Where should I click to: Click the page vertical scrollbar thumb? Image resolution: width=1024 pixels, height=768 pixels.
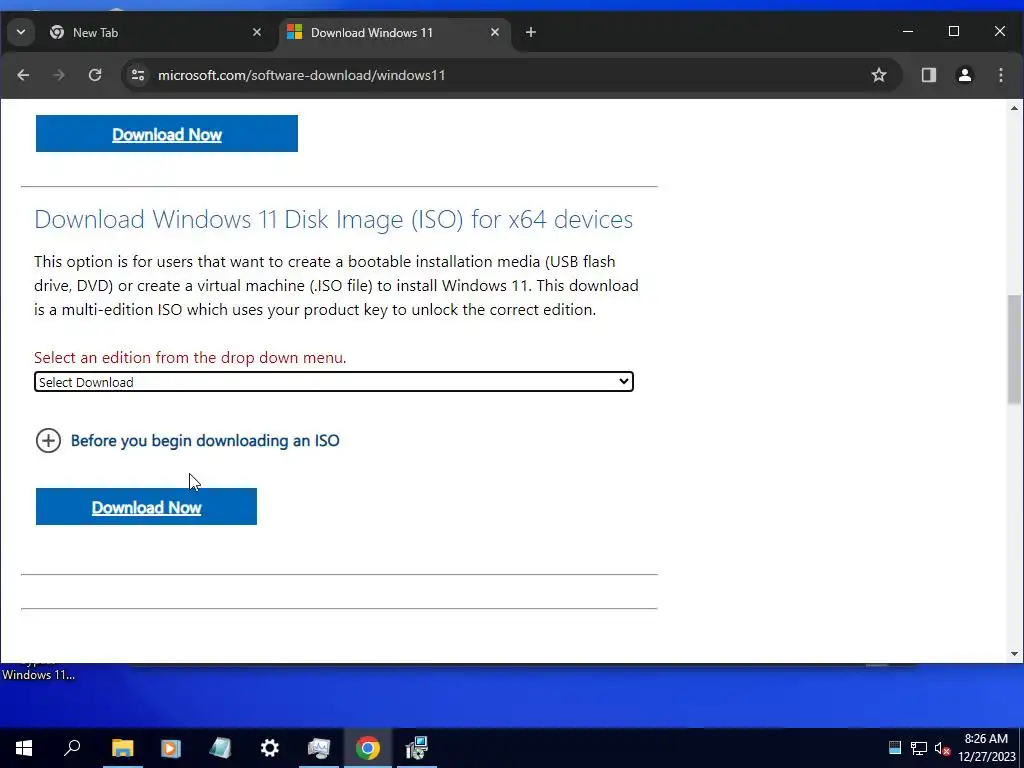[x=1014, y=349]
